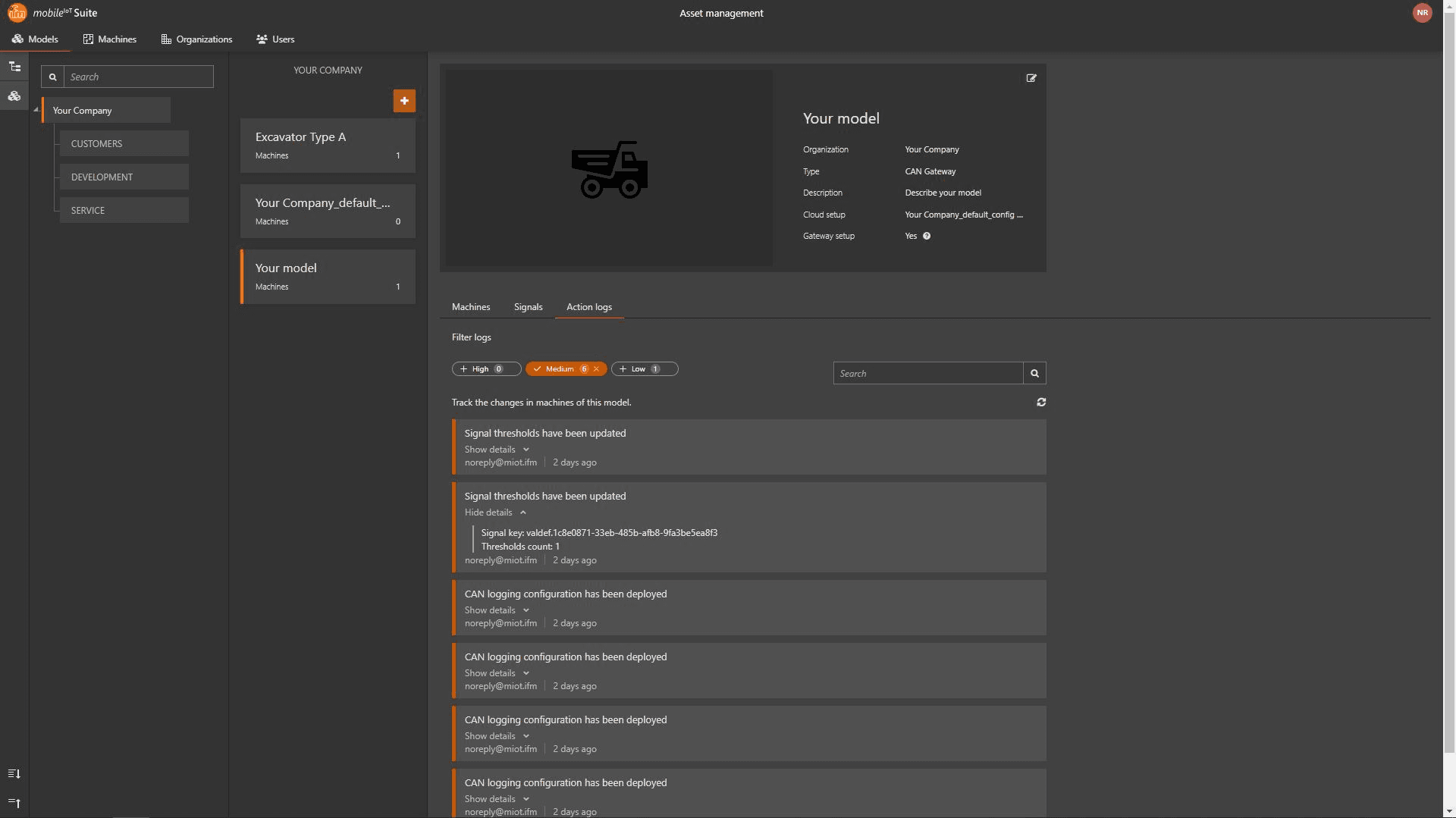Switch to the Signals tab
Image resolution: width=1456 pixels, height=818 pixels.
(528, 307)
